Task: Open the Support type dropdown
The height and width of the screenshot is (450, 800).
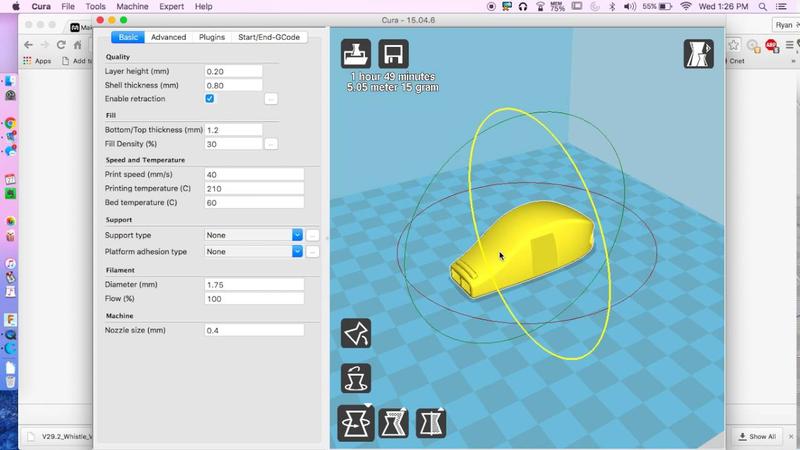Action: [x=253, y=235]
